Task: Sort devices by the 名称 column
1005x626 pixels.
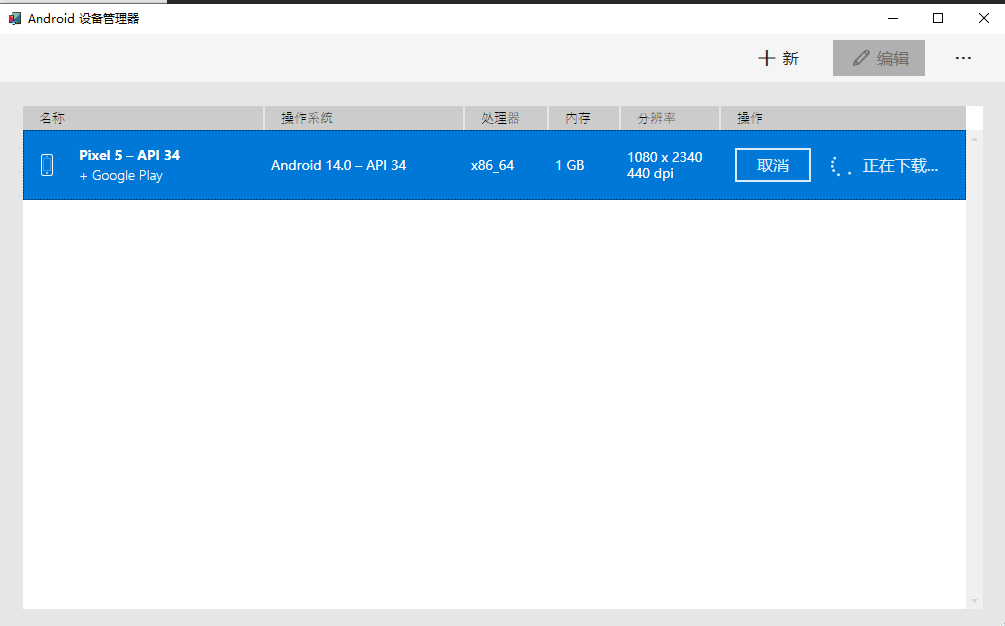Action: pos(46,117)
